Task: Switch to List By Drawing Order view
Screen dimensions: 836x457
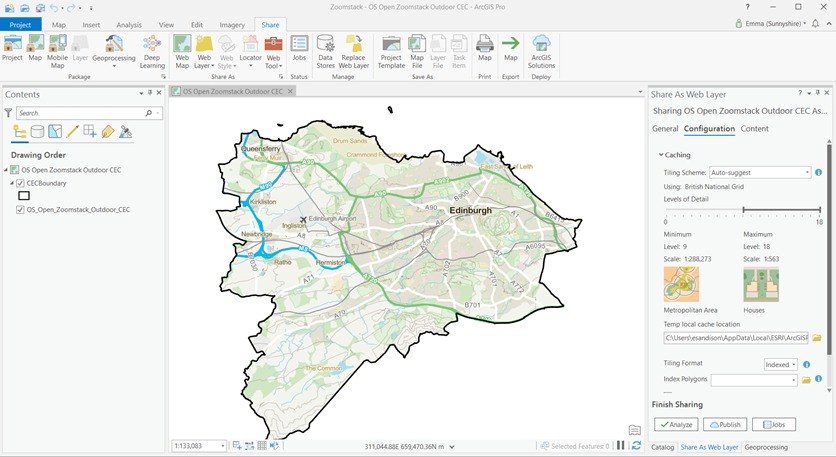Action: (x=20, y=132)
